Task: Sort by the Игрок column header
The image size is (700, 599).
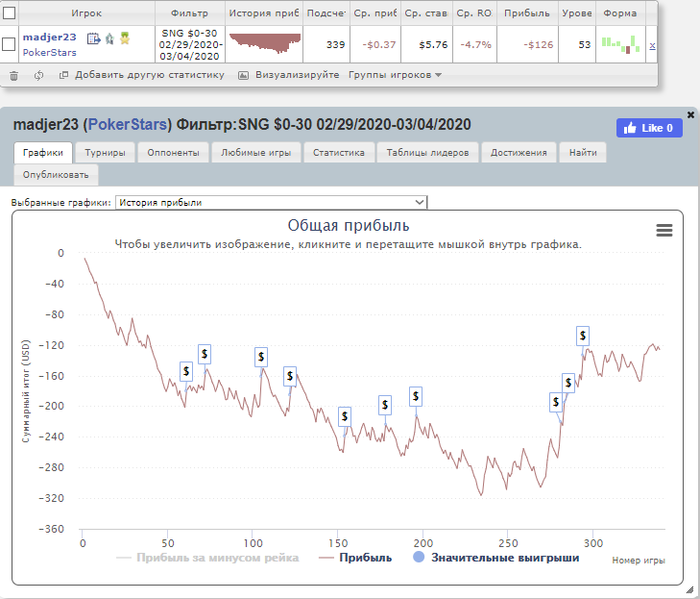Action: [x=87, y=13]
